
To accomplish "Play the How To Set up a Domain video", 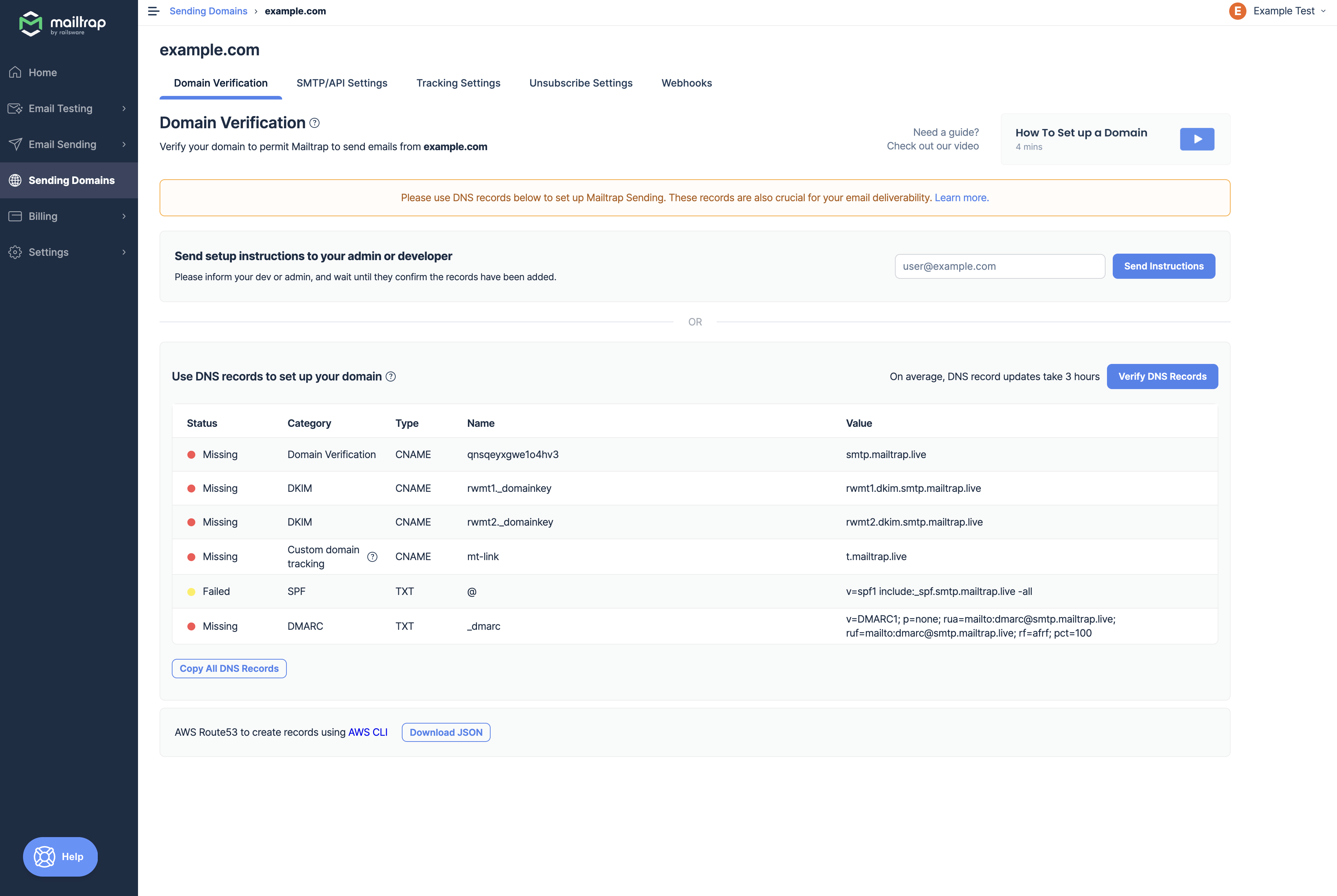I will pyautogui.click(x=1197, y=138).
